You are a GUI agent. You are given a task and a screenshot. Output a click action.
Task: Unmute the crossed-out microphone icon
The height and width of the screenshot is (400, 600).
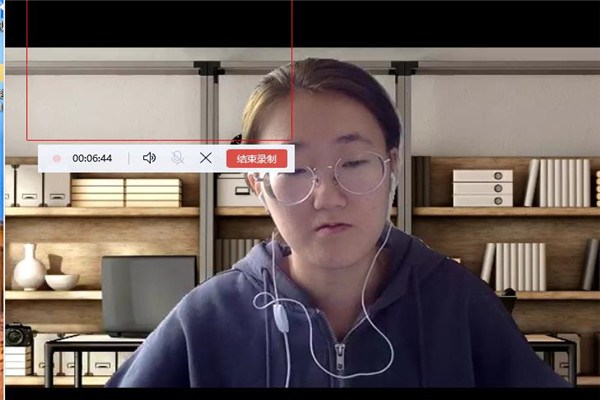click(x=178, y=158)
